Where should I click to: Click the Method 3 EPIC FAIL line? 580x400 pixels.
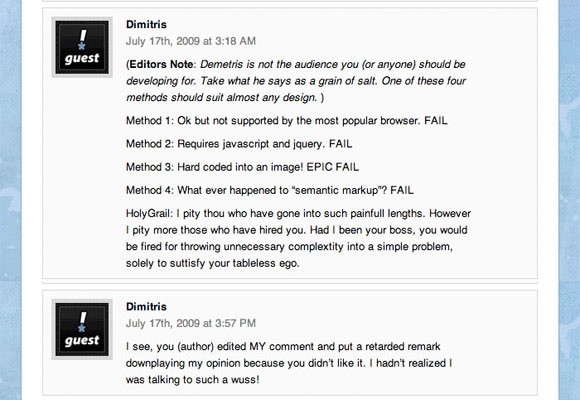(x=242, y=167)
